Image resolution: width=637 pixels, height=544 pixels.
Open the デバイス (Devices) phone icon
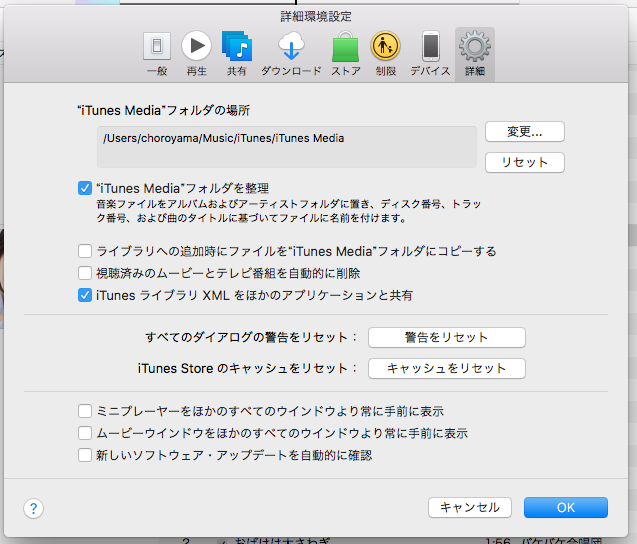click(431, 46)
